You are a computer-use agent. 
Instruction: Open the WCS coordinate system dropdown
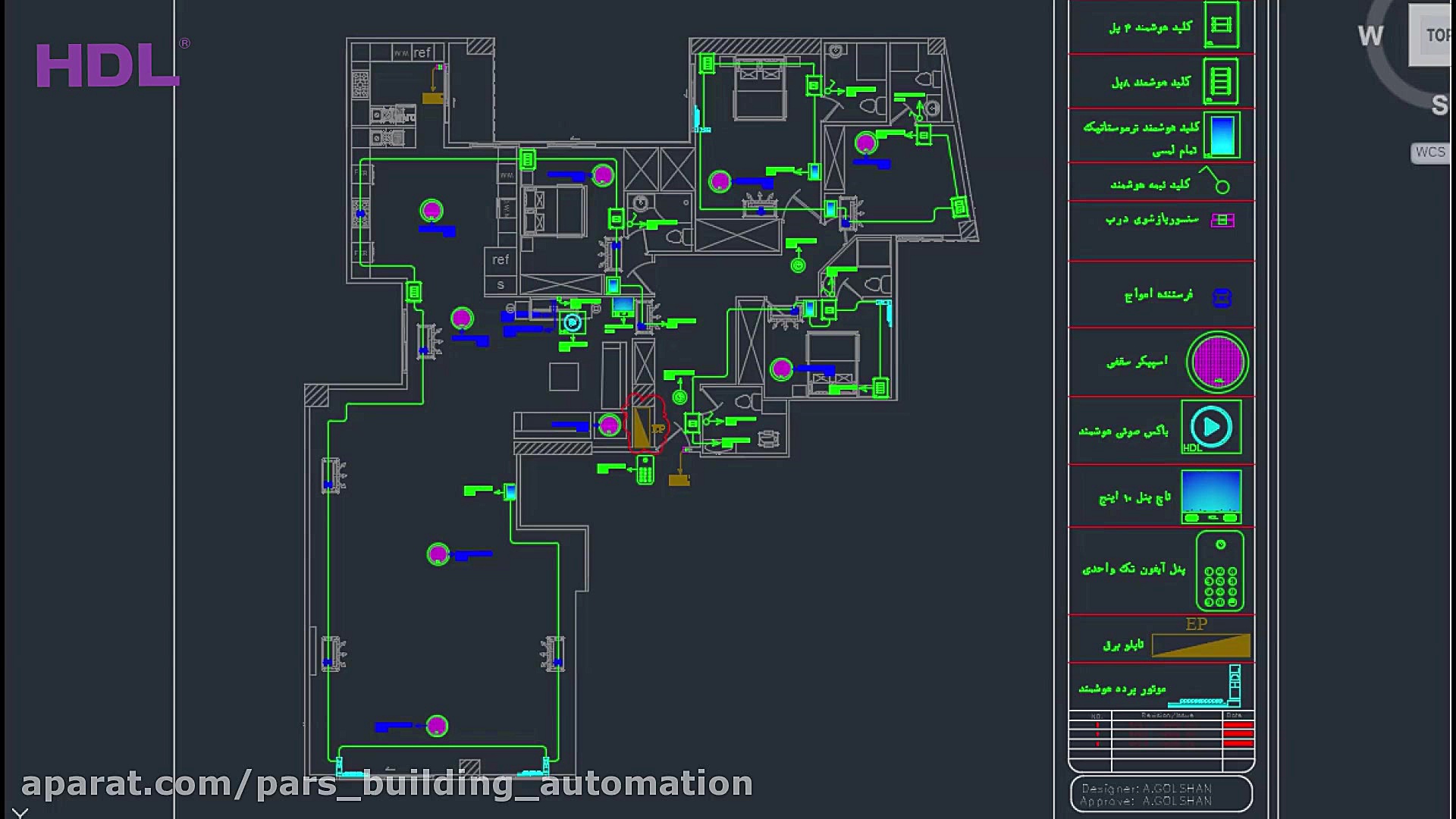[1430, 152]
